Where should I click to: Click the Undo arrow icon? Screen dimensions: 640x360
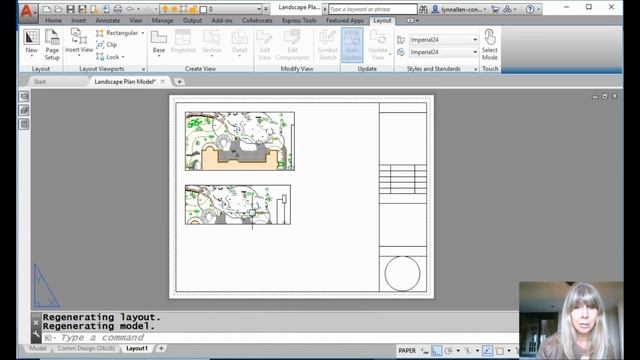pos(130,9)
